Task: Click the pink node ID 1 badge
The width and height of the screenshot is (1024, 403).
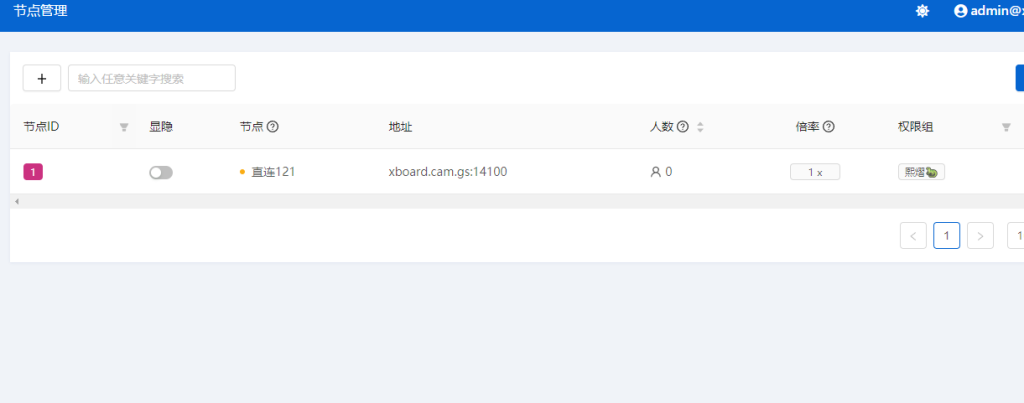Action: pos(33,172)
